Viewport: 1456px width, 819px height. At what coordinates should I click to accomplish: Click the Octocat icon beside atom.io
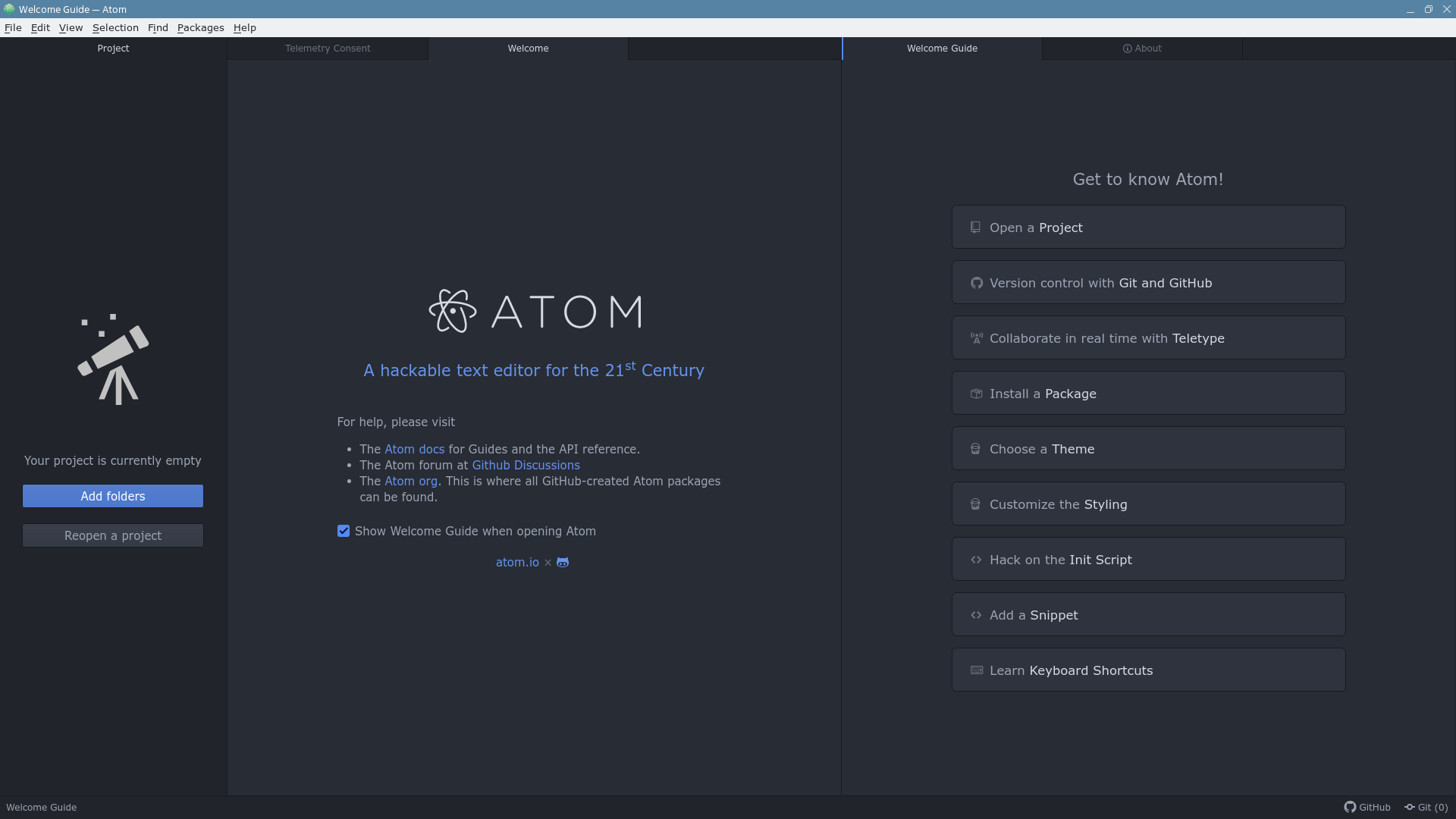click(x=563, y=562)
